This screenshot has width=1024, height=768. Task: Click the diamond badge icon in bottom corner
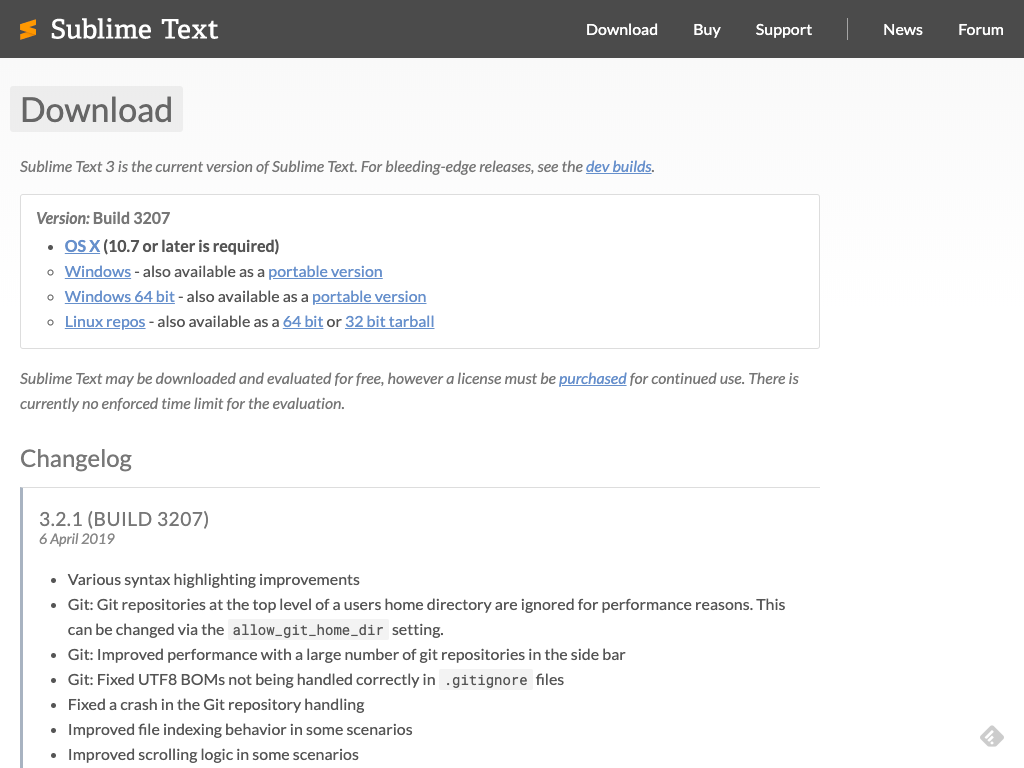991,737
